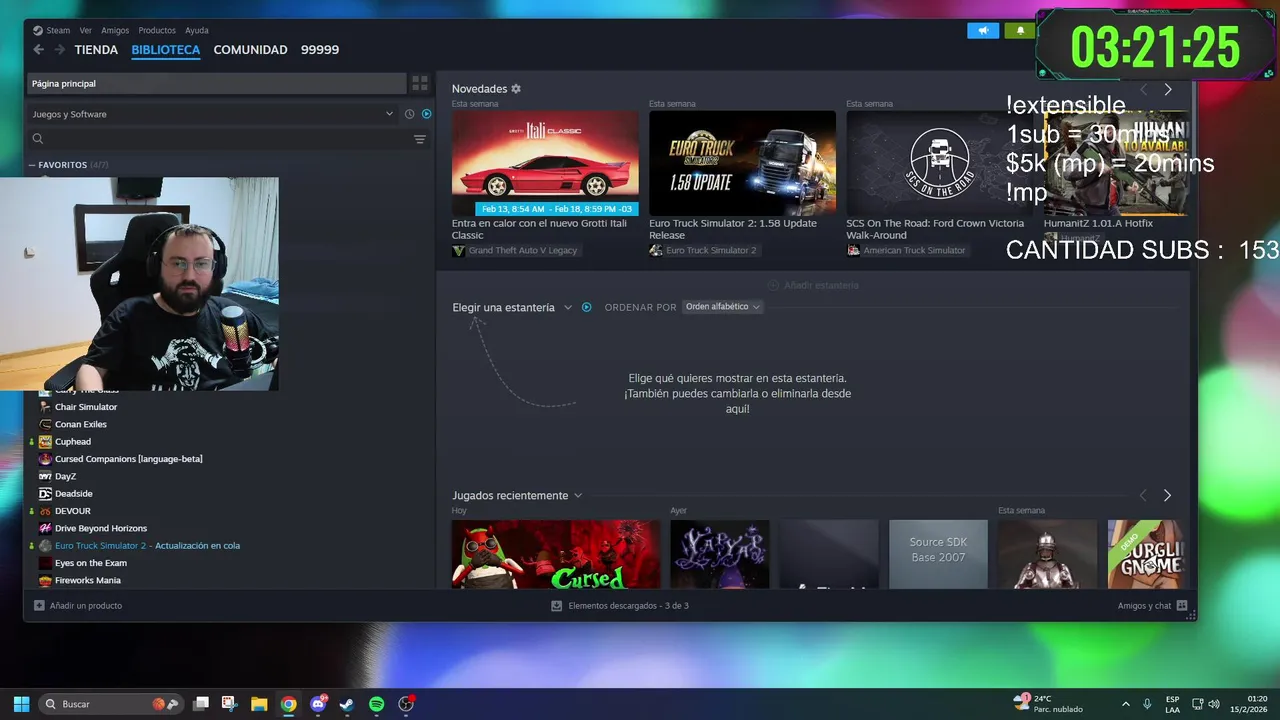Open the SCS On The Road news thumbnail

[939, 163]
